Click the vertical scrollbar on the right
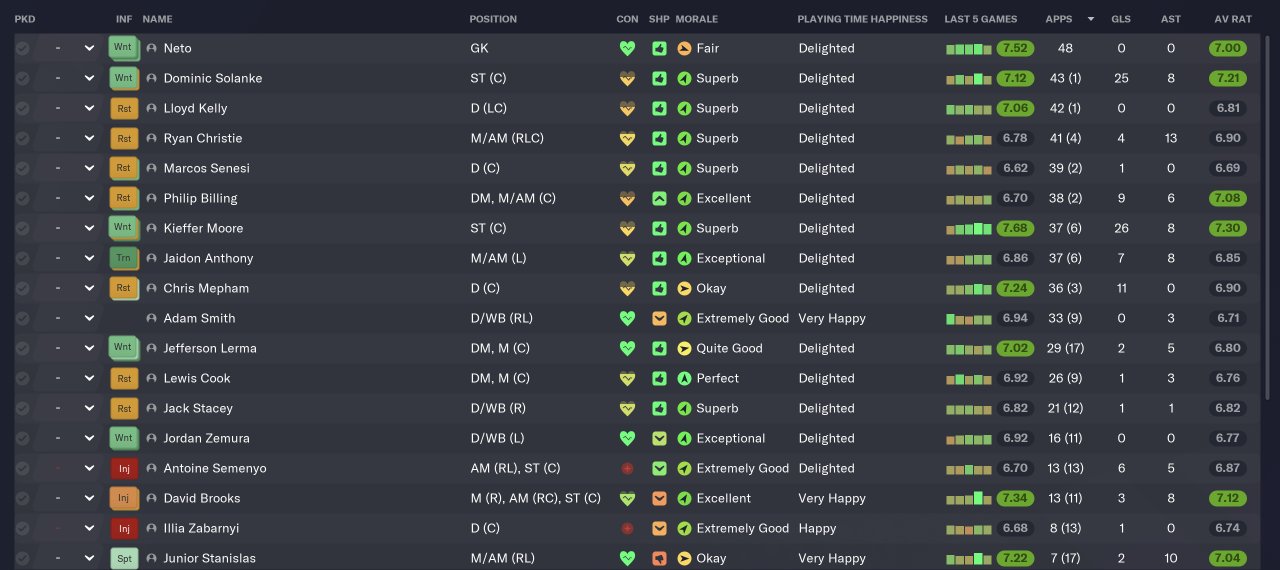Image resolution: width=1280 pixels, height=570 pixels. (1269, 200)
